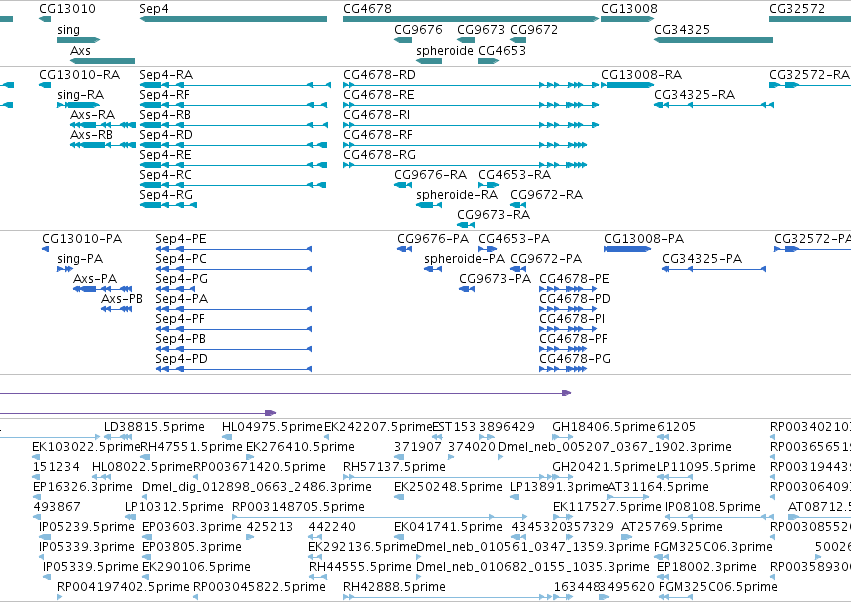Image resolution: width=851 pixels, height=602 pixels.
Task: Select the longer purple feature arrow
Action: pyautogui.click(x=285, y=392)
